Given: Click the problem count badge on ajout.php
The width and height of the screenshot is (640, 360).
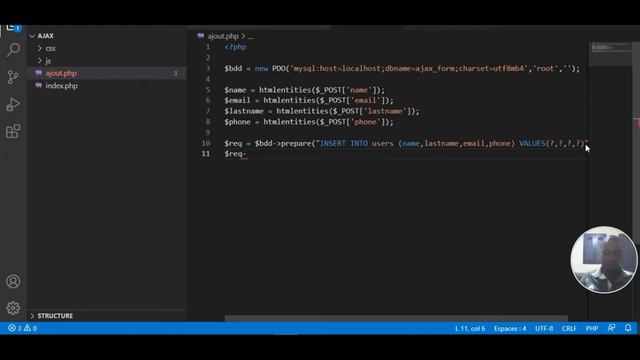Looking at the screenshot, I should click(x=176, y=73).
